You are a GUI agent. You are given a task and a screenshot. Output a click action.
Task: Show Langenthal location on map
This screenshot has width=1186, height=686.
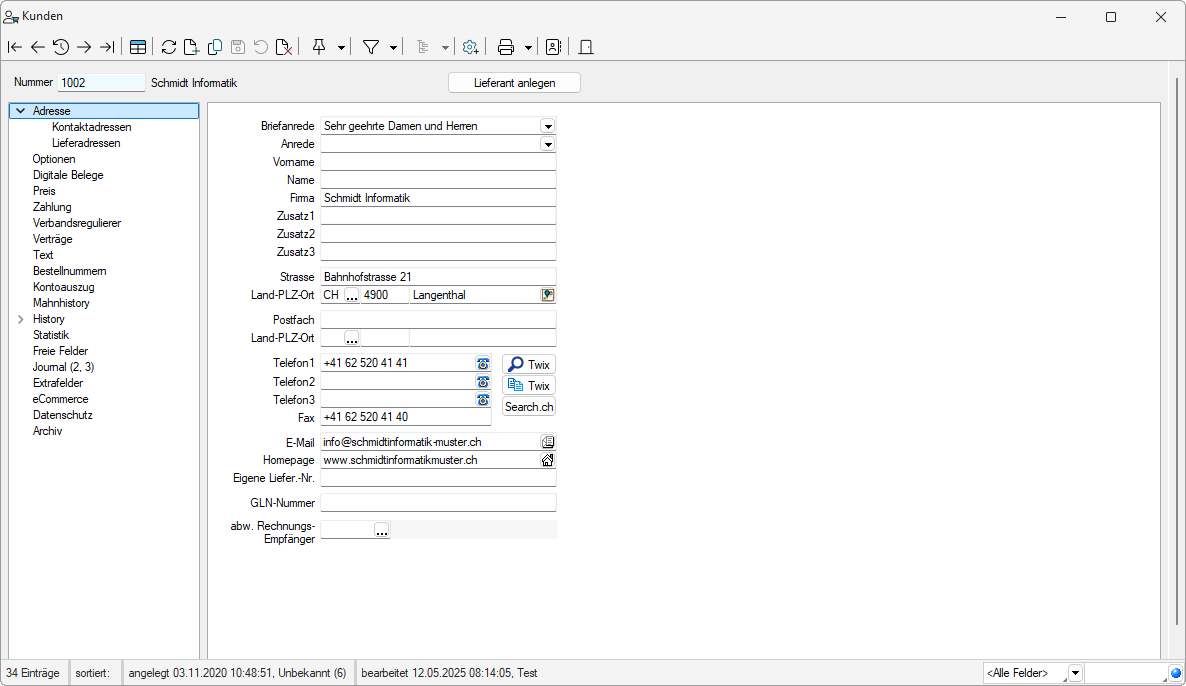click(x=548, y=295)
